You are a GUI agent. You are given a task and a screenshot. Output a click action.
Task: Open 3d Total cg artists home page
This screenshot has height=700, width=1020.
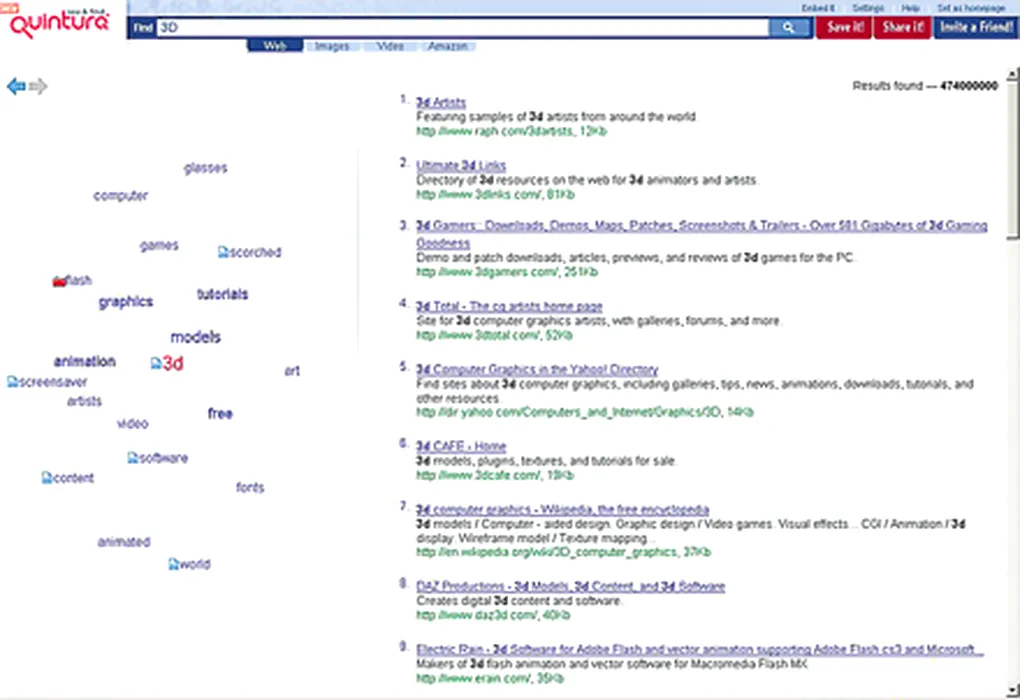click(509, 306)
